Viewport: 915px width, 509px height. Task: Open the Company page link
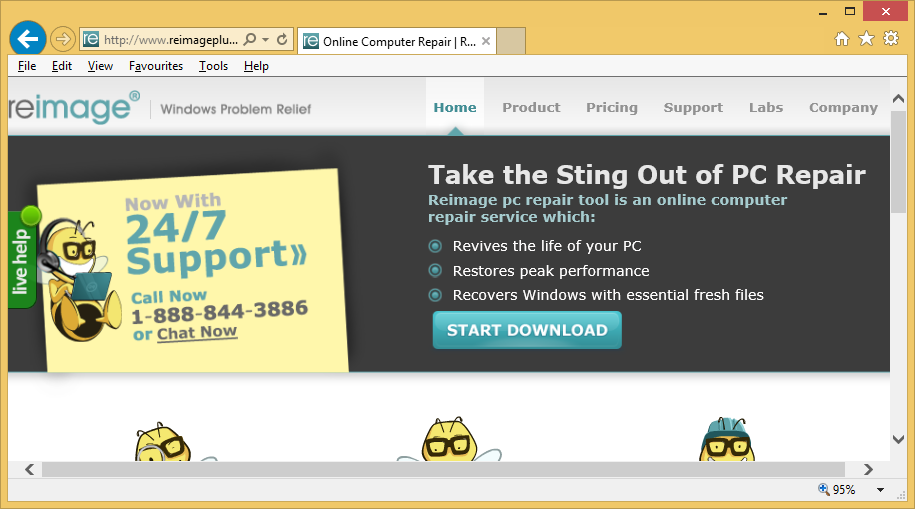pyautogui.click(x=843, y=107)
